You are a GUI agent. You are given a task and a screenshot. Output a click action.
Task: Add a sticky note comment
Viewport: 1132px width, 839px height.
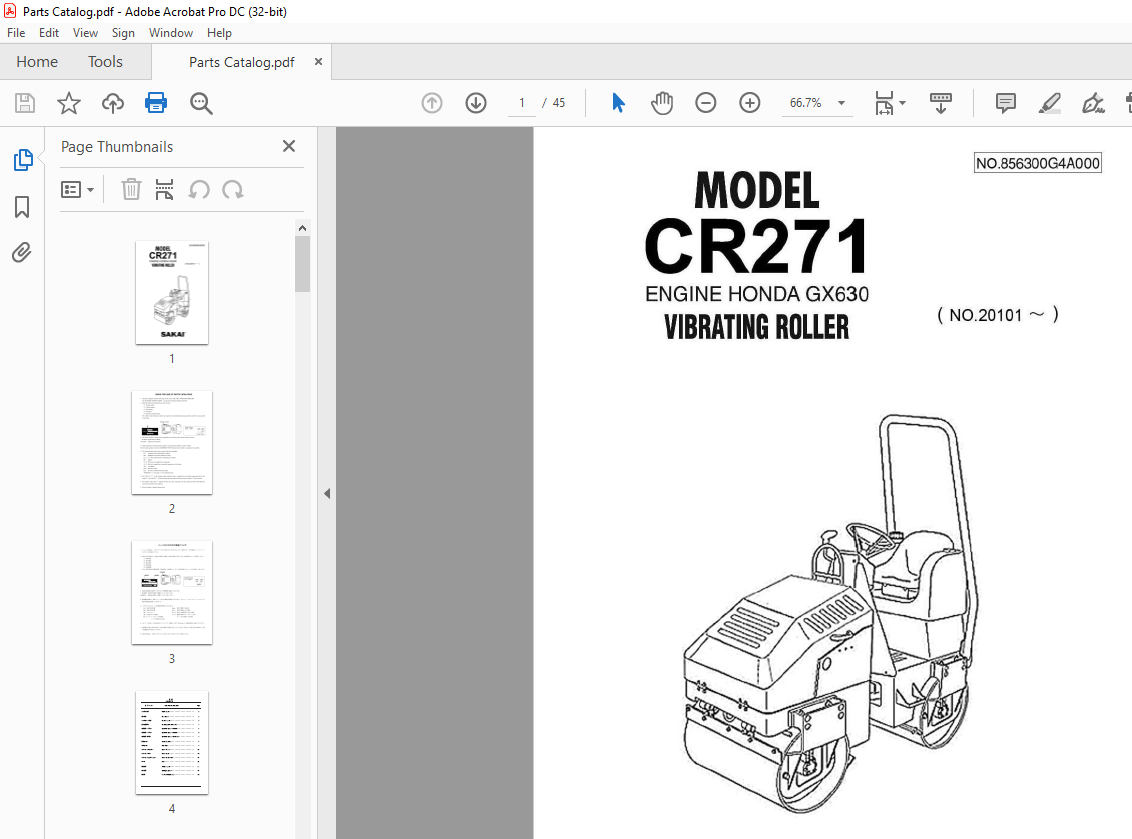(x=1005, y=103)
